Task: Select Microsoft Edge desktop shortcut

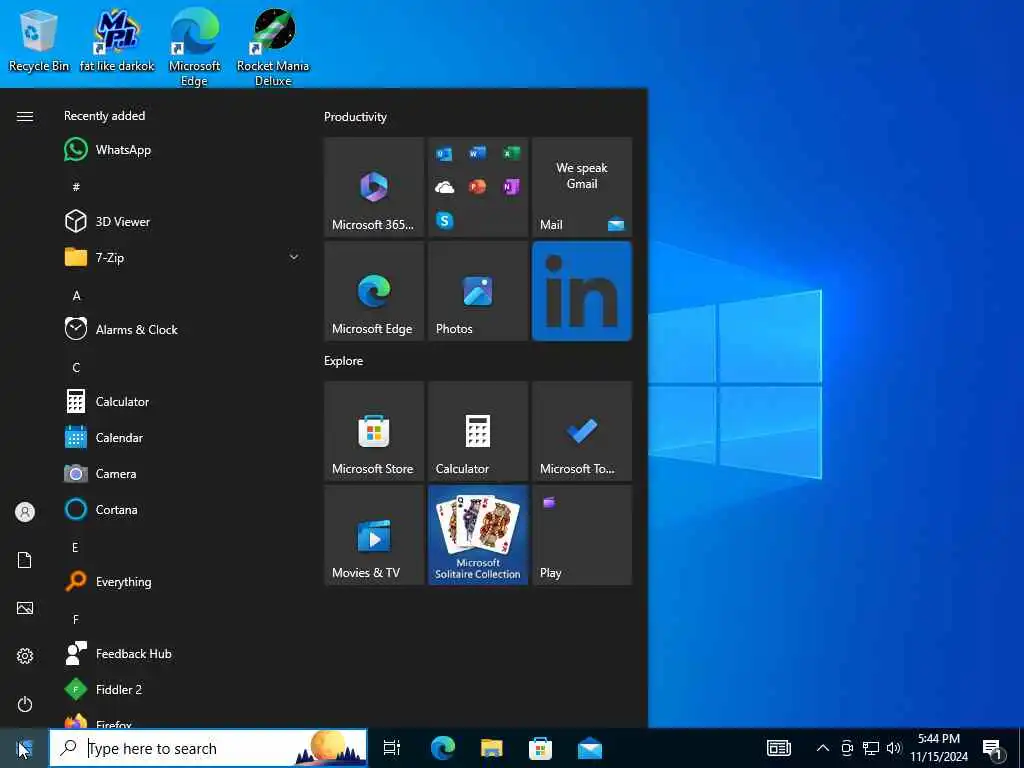Action: (195, 47)
